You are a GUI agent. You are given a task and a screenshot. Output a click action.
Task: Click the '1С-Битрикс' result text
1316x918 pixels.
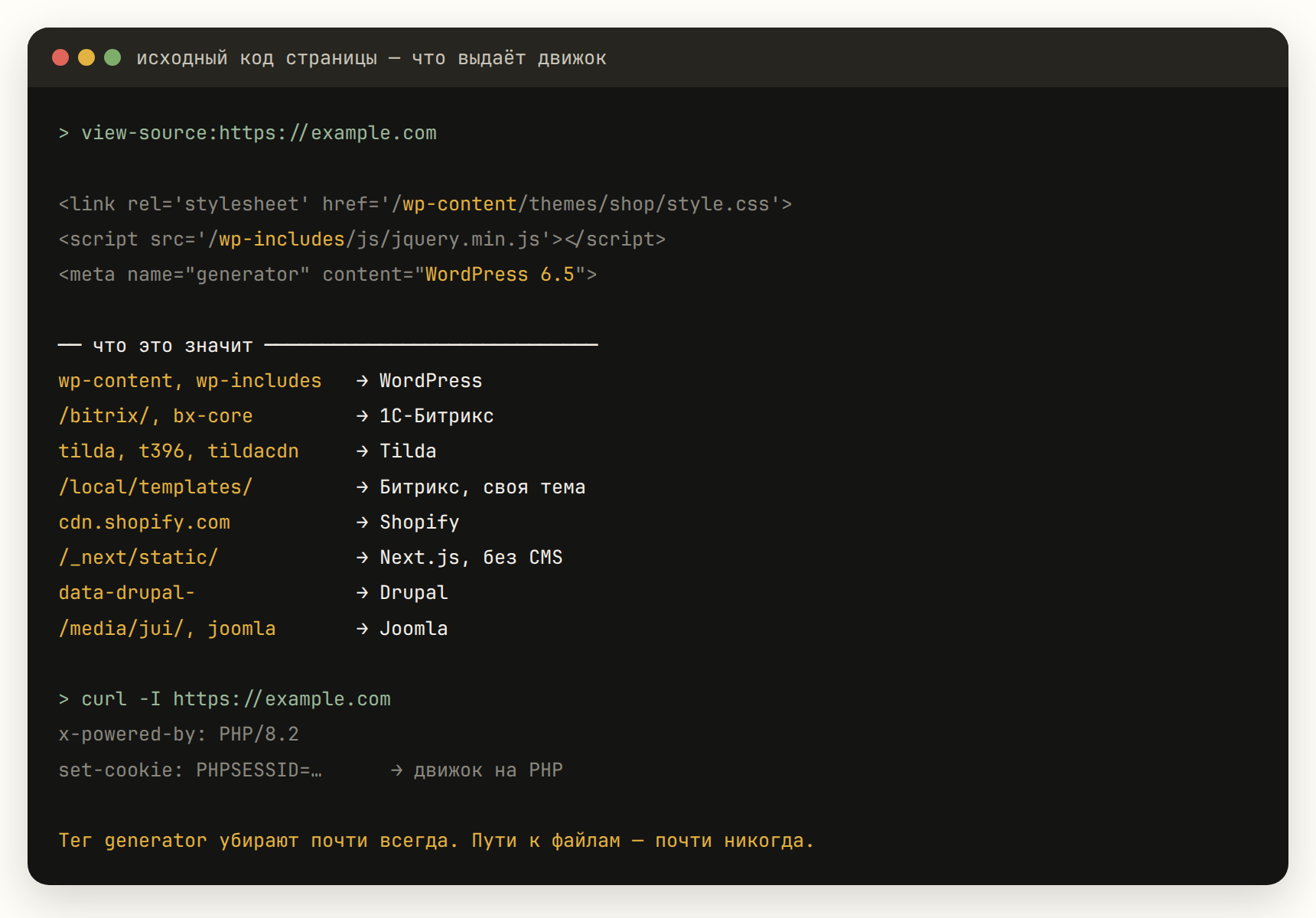[437, 416]
